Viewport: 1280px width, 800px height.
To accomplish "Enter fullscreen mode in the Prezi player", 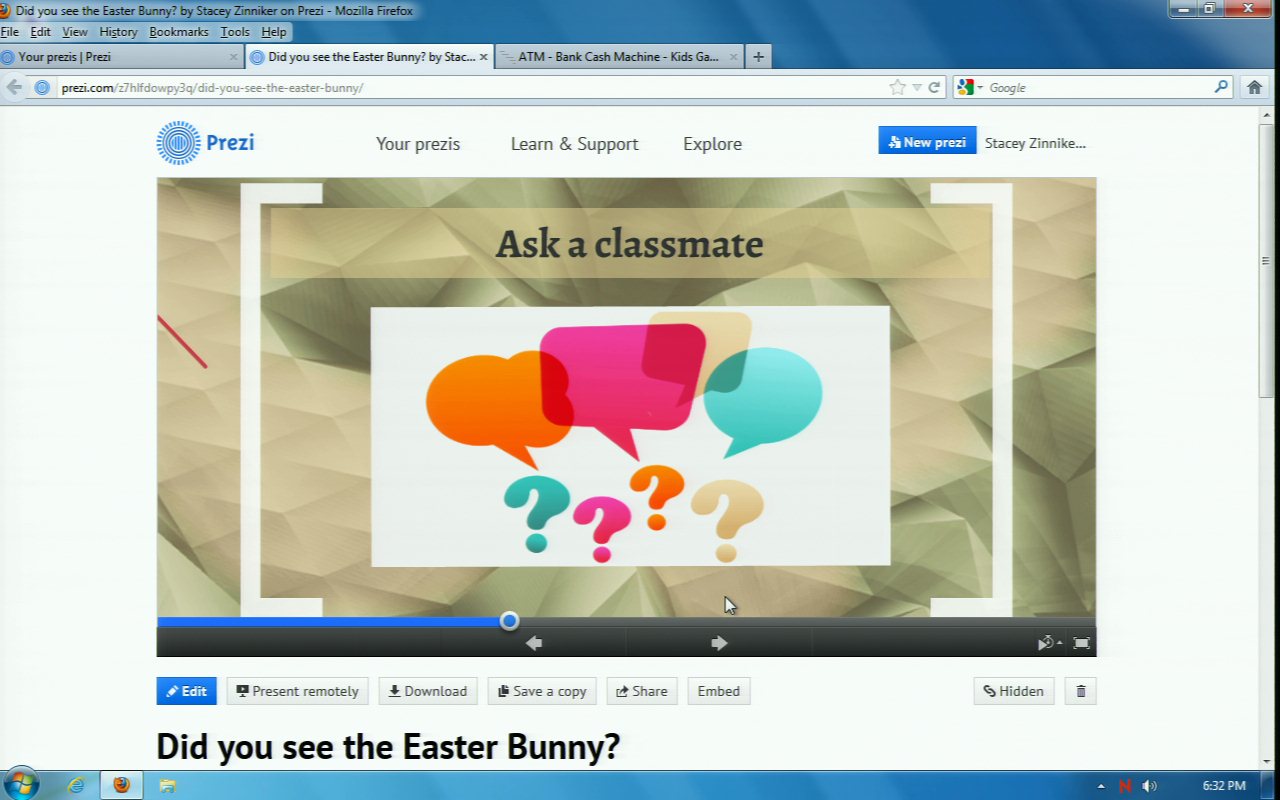I will (1081, 643).
